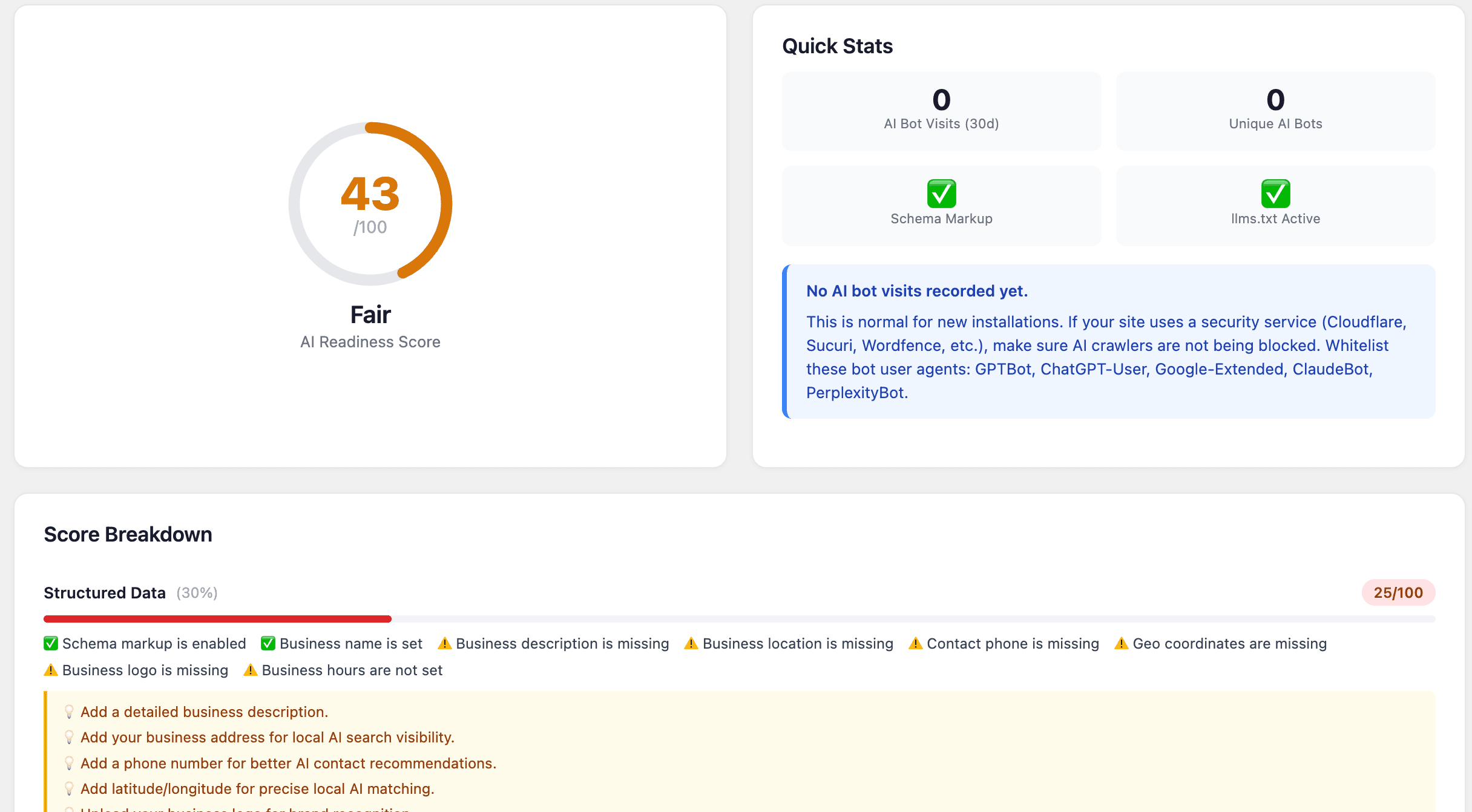Click the lightbulb icon next to business address tip
Screen dimensions: 1472x812
(70, 738)
